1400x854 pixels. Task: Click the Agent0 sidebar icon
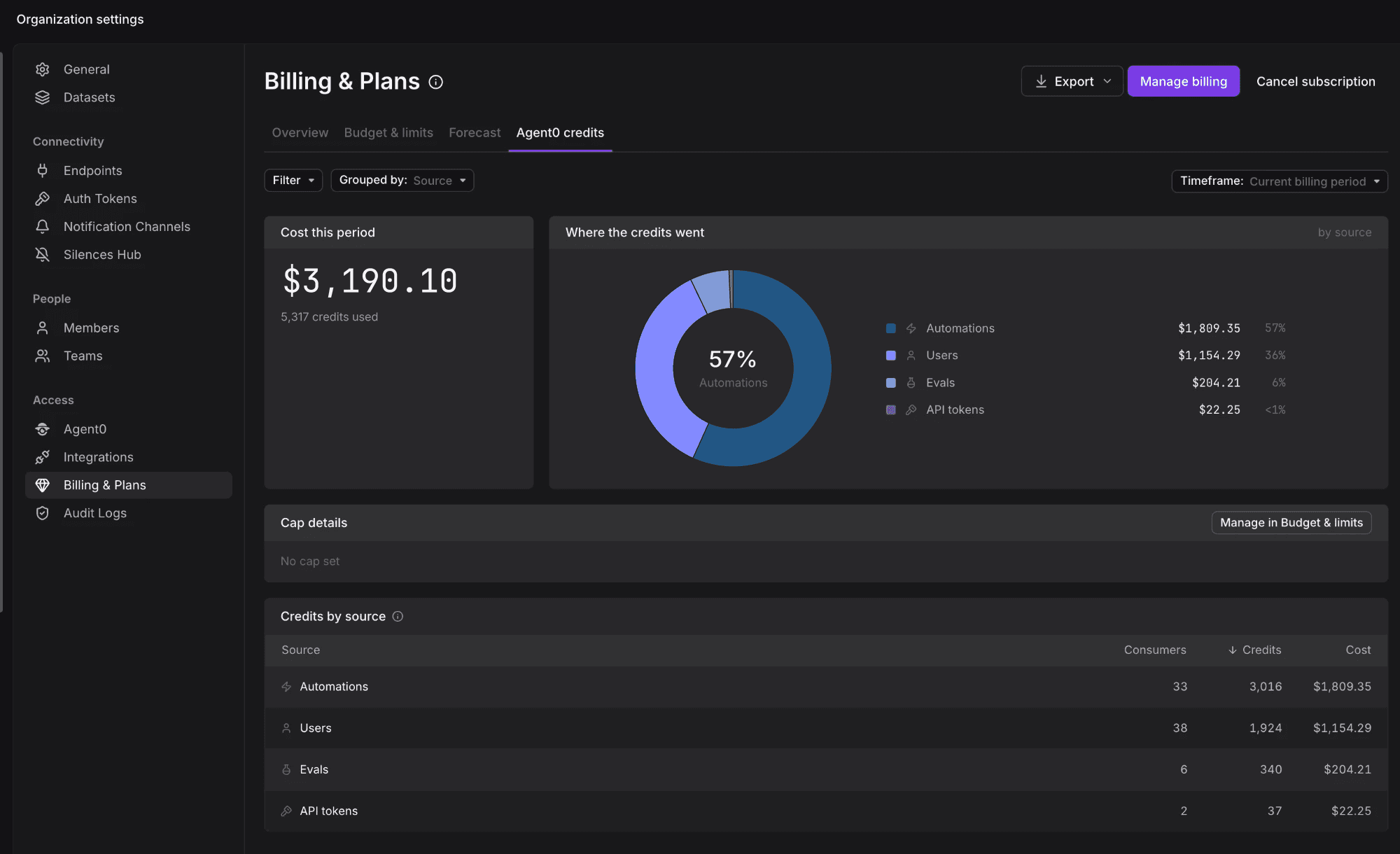pos(43,429)
